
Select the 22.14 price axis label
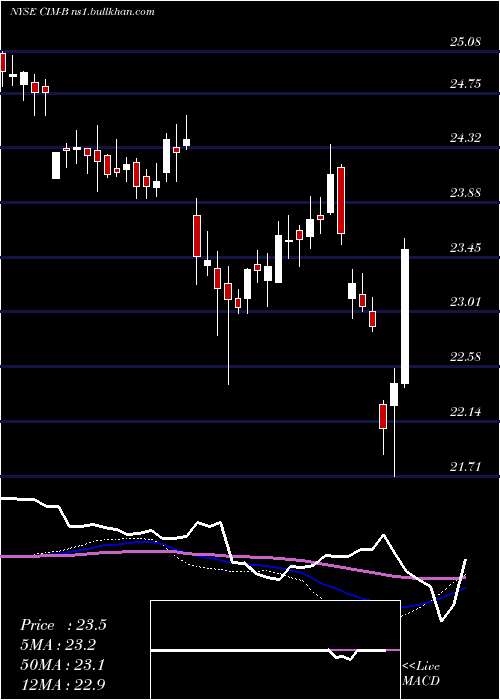pyautogui.click(x=465, y=412)
